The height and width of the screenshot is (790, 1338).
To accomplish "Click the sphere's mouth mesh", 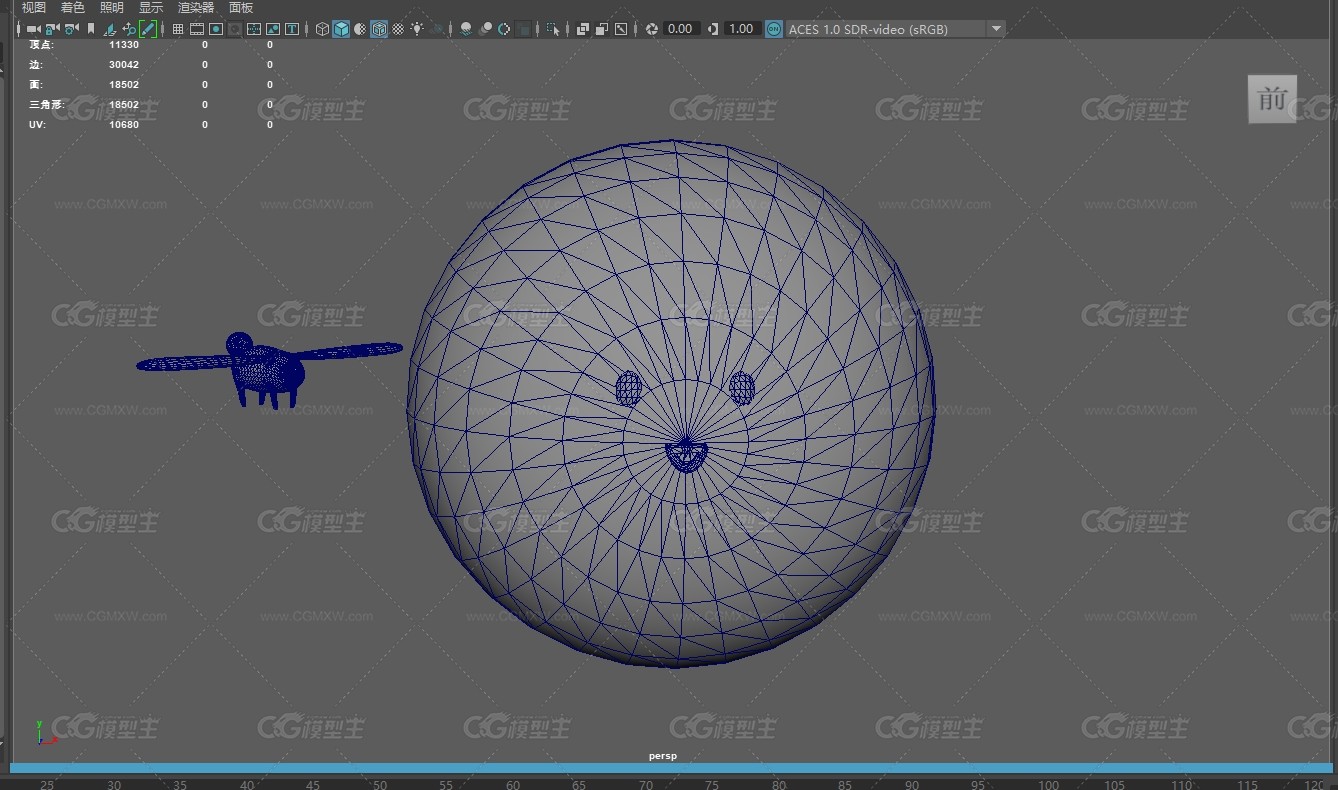I will click(685, 457).
